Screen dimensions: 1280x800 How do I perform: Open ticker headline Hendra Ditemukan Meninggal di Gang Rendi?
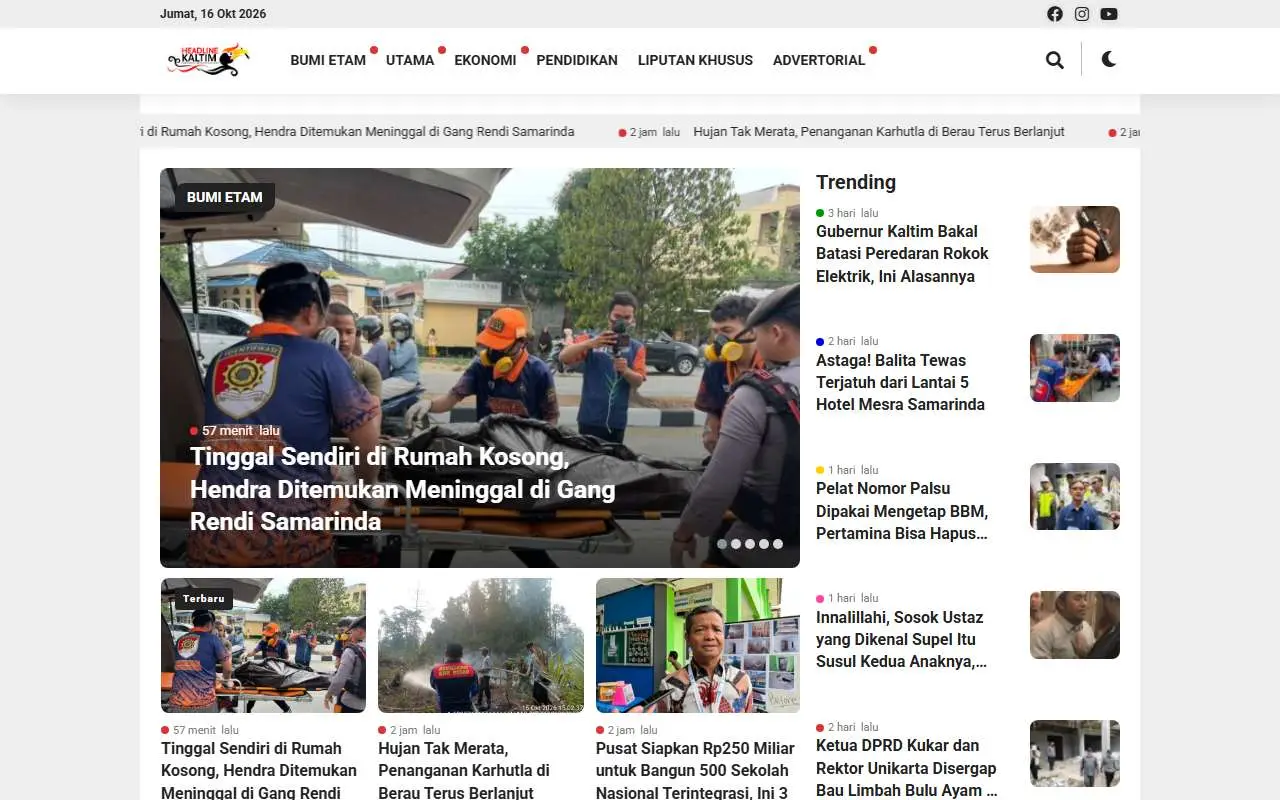tap(357, 132)
